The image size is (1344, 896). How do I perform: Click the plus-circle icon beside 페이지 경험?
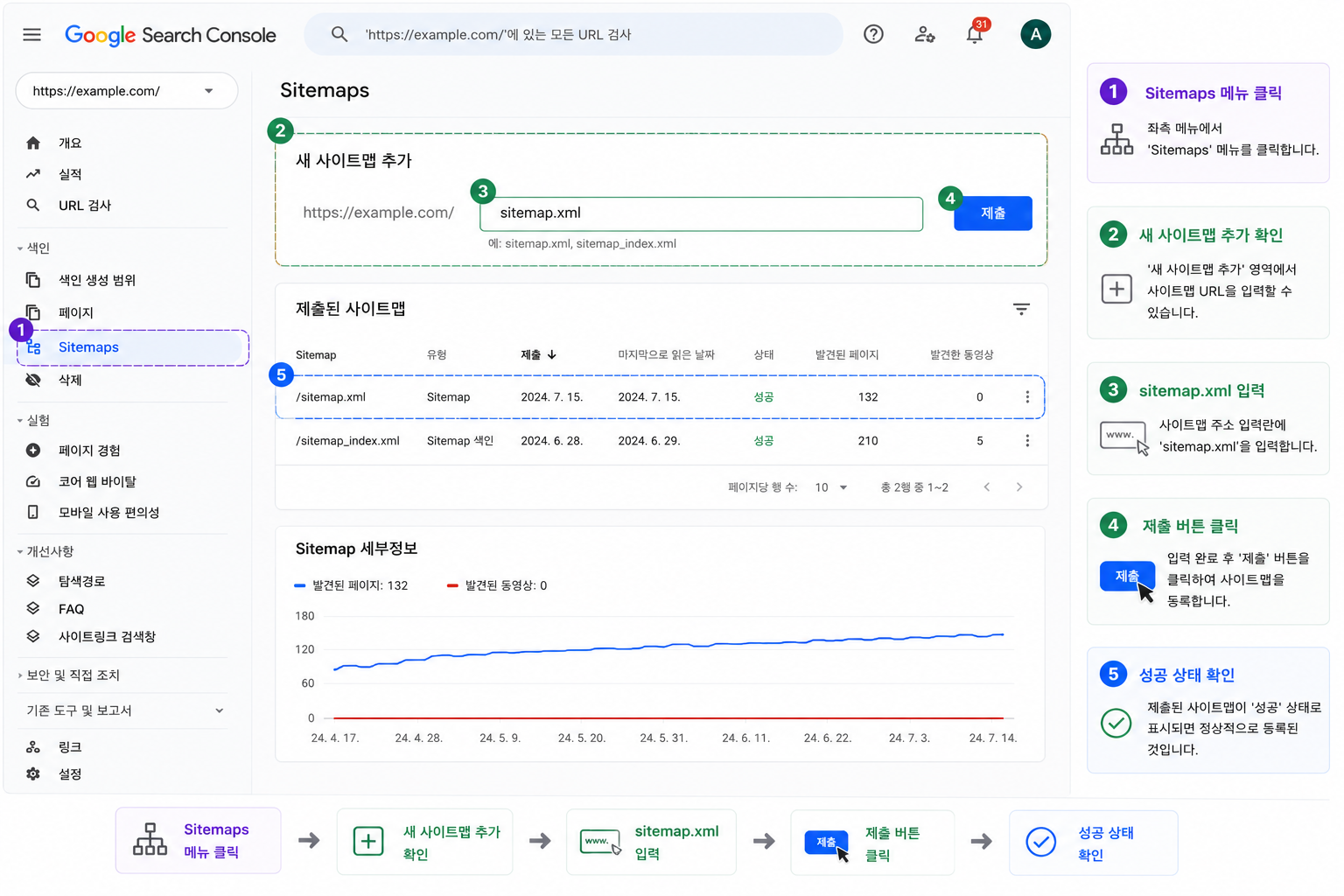coord(33,451)
